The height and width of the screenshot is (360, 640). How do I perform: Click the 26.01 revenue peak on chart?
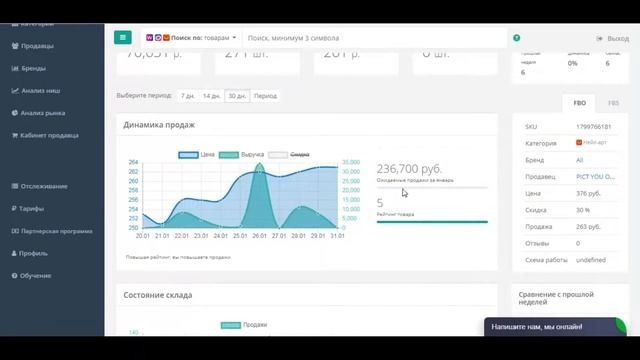pyautogui.click(x=260, y=164)
